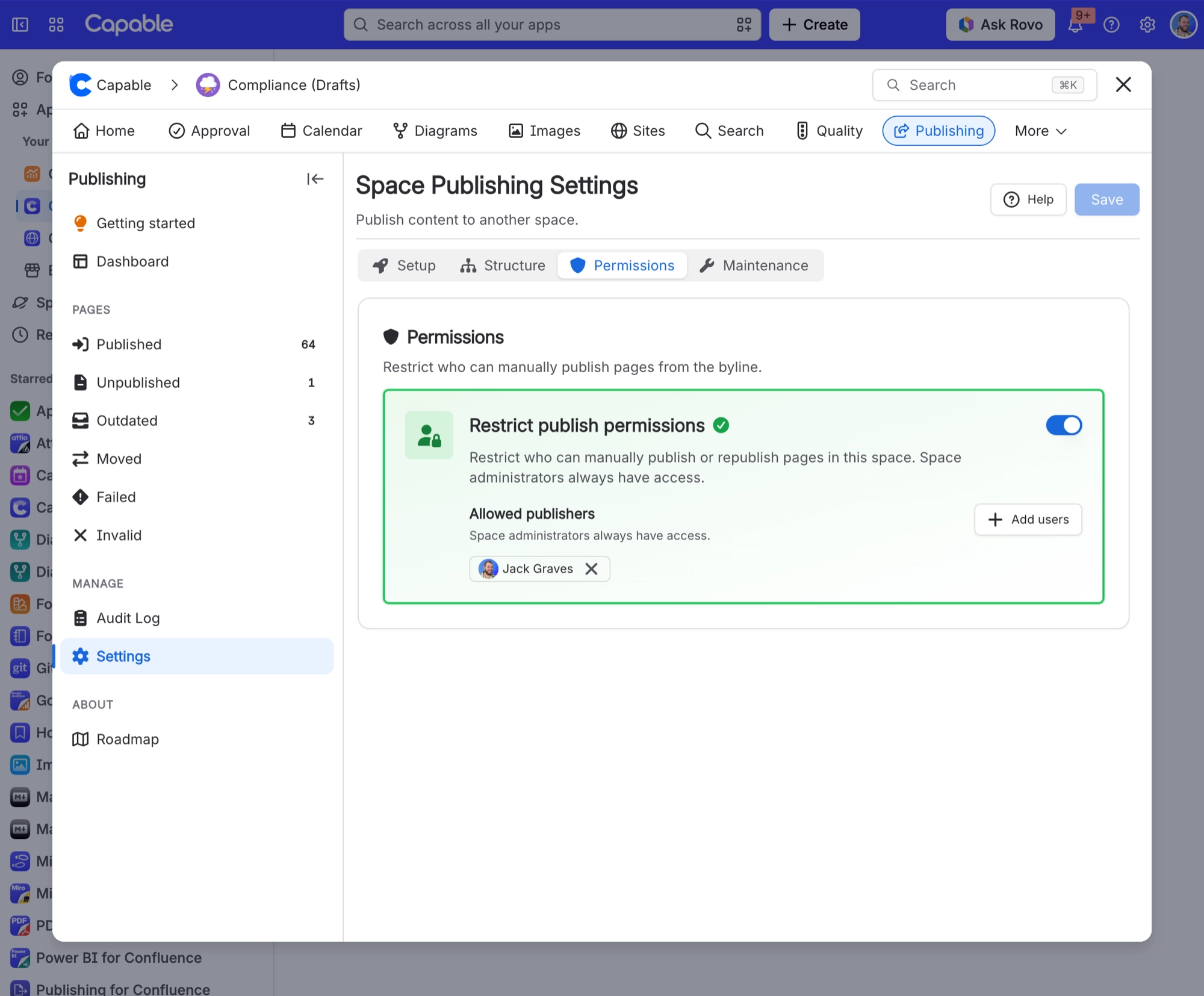Click the 64 published count
The height and width of the screenshot is (996, 1204).
308,344
